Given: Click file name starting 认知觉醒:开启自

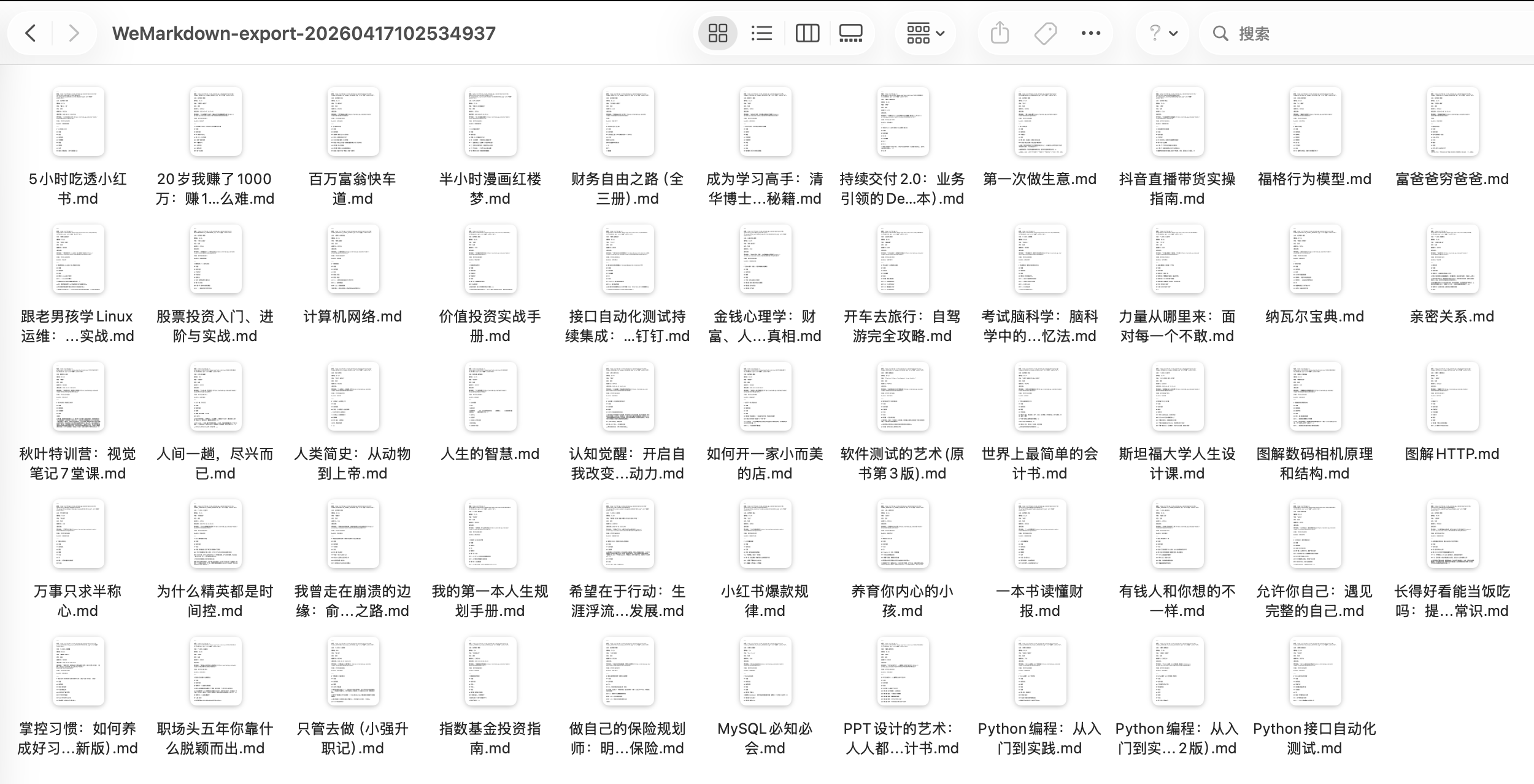Looking at the screenshot, I should [628, 464].
